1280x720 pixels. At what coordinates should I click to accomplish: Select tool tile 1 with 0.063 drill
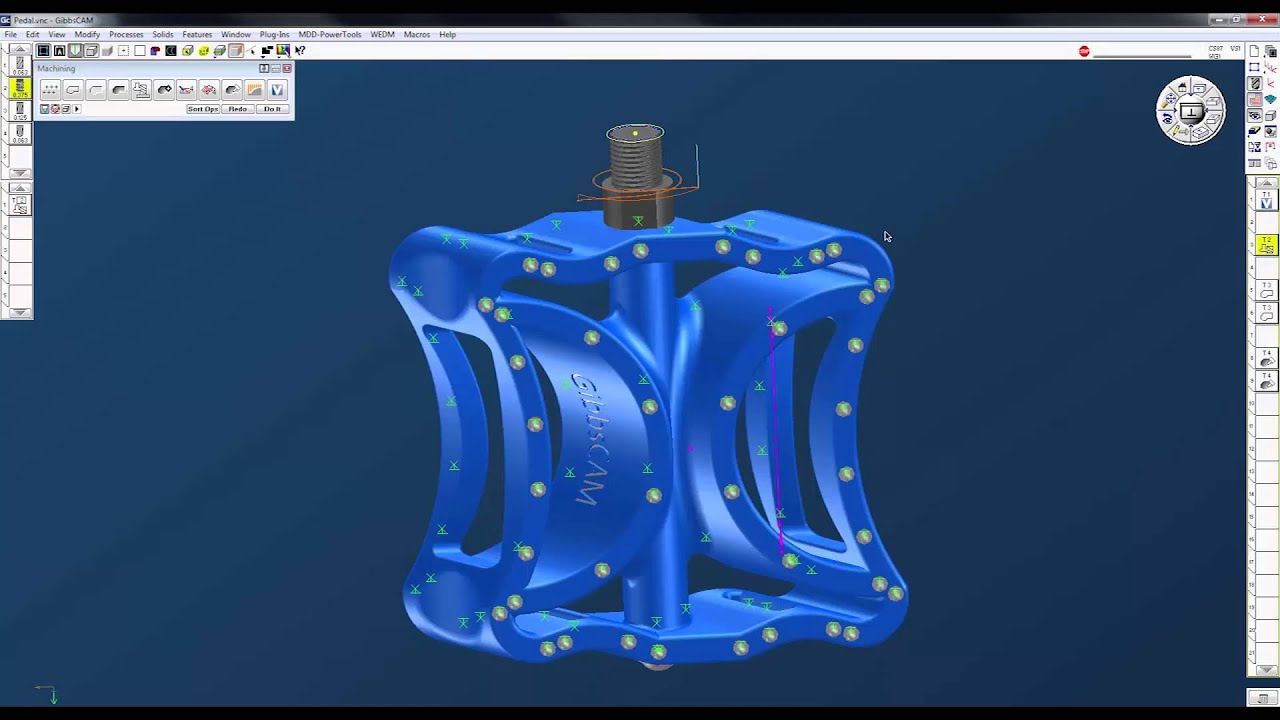click(20, 66)
